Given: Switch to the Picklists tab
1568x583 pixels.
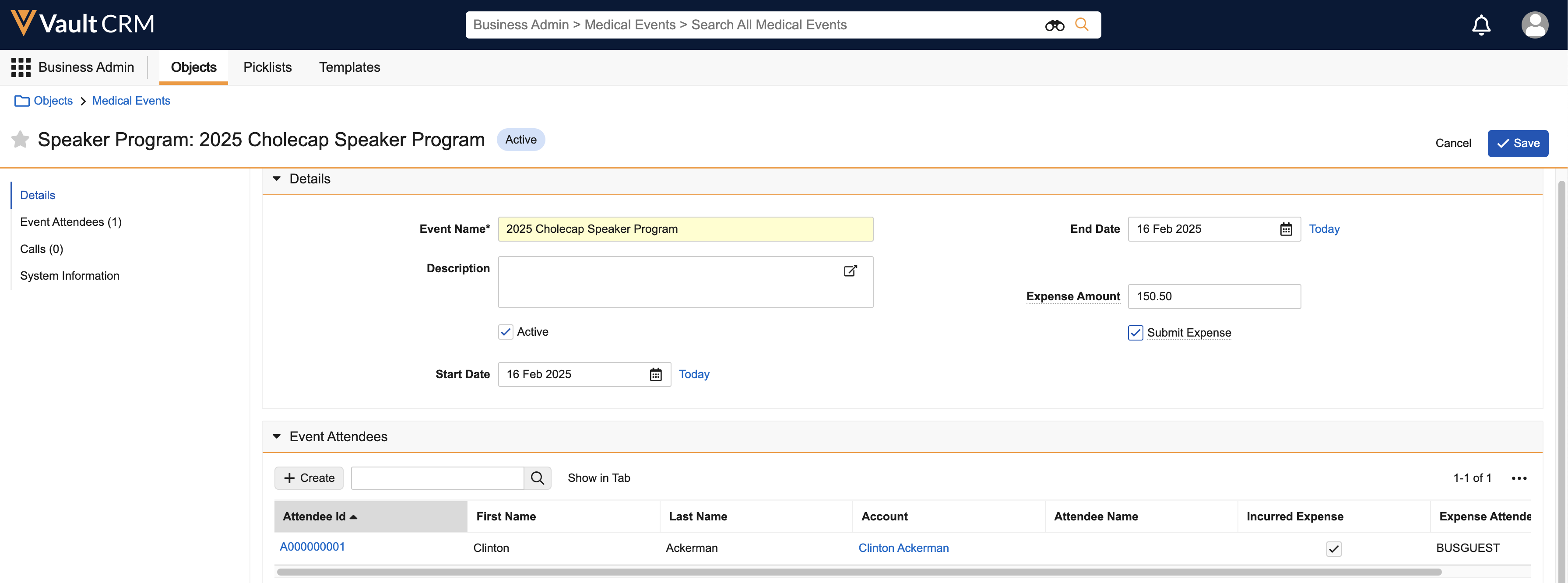Looking at the screenshot, I should [267, 67].
